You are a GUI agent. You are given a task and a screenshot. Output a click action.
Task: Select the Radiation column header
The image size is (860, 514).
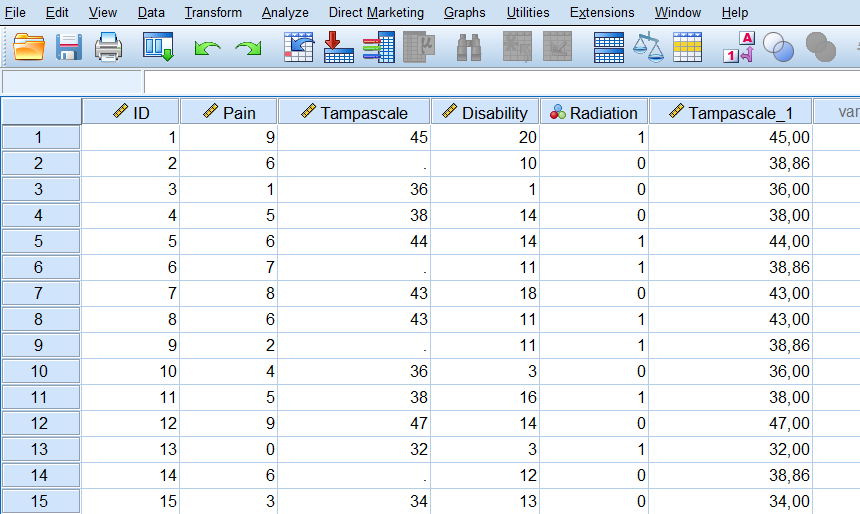594,112
